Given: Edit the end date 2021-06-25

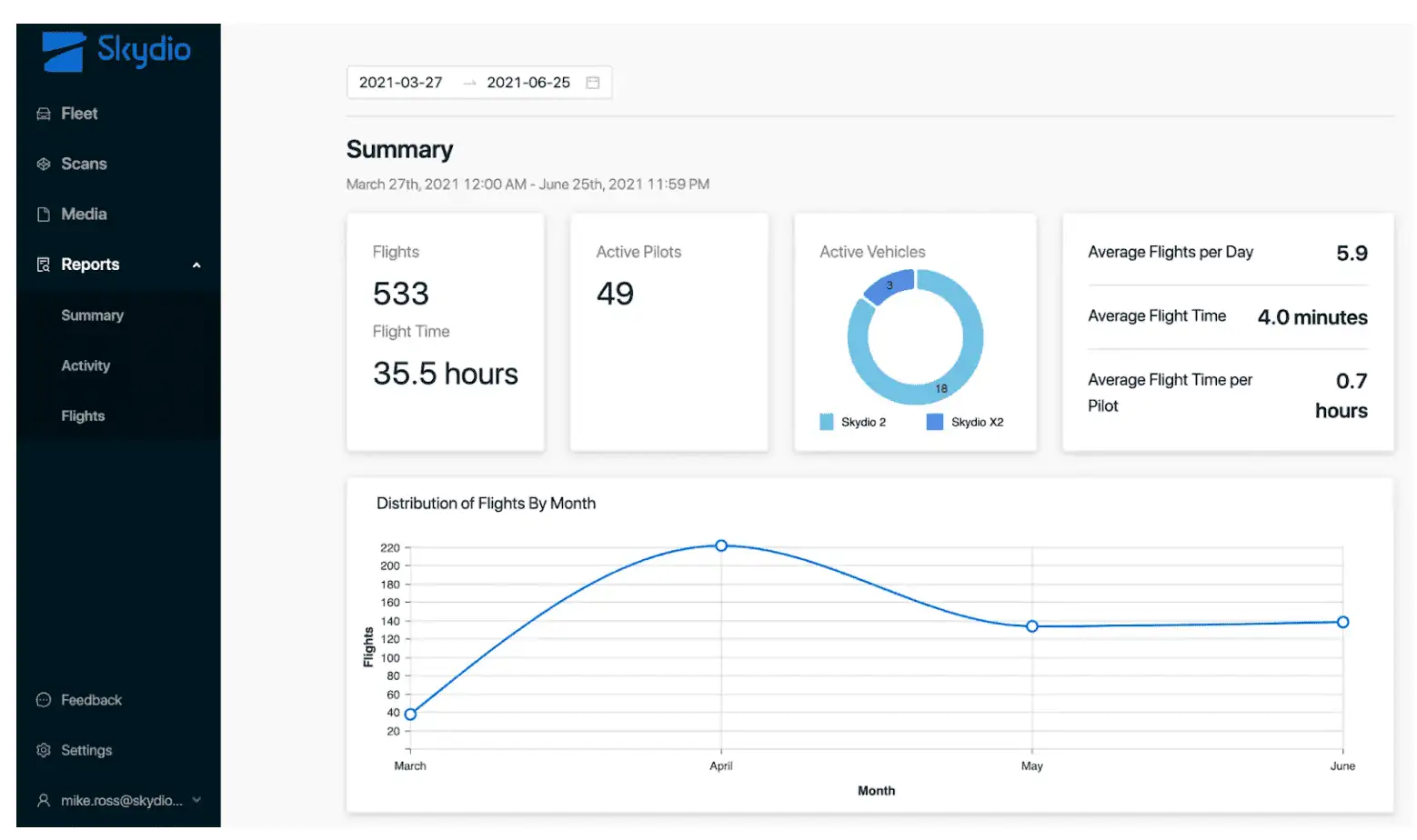Looking at the screenshot, I should click(x=528, y=83).
